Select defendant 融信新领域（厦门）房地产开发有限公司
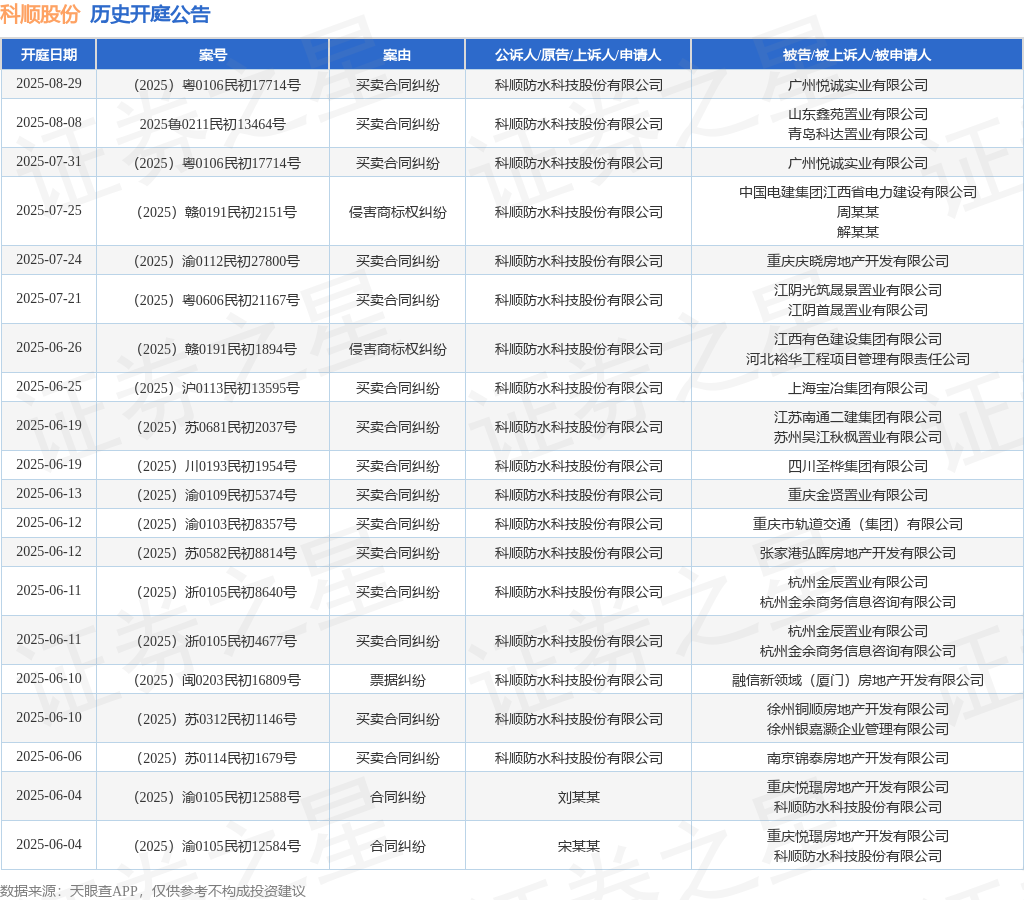Image resolution: width=1024 pixels, height=900 pixels. [857, 681]
